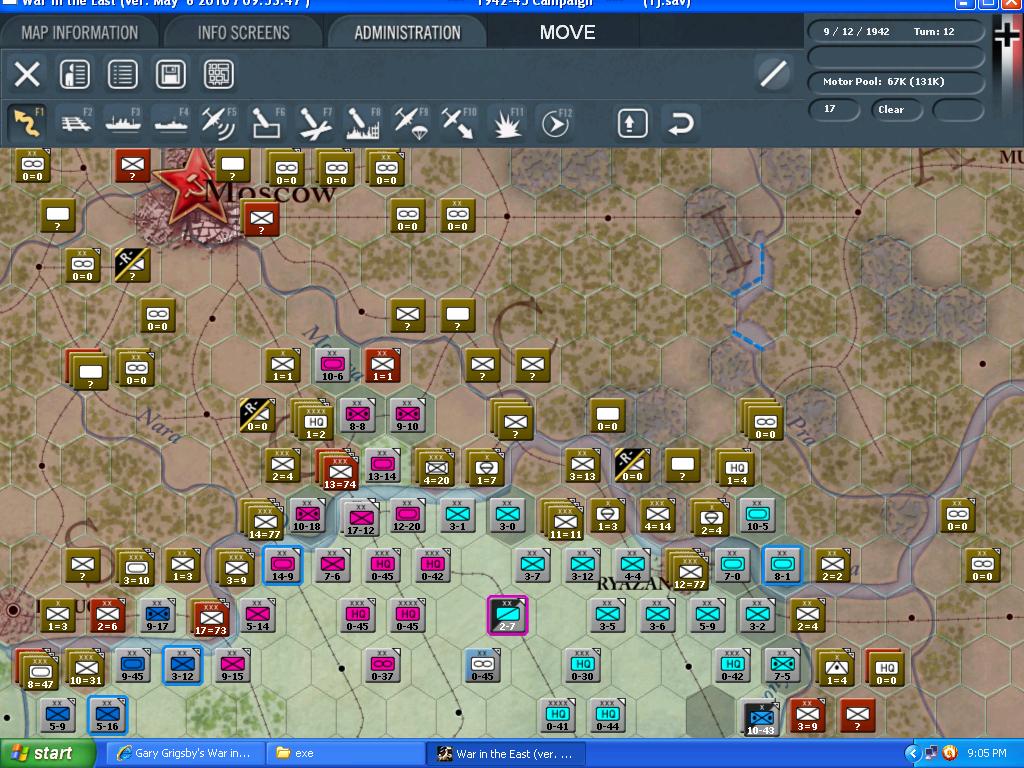Choose Bomb City mode F8 icon
The image size is (1024, 768).
[x=362, y=122]
